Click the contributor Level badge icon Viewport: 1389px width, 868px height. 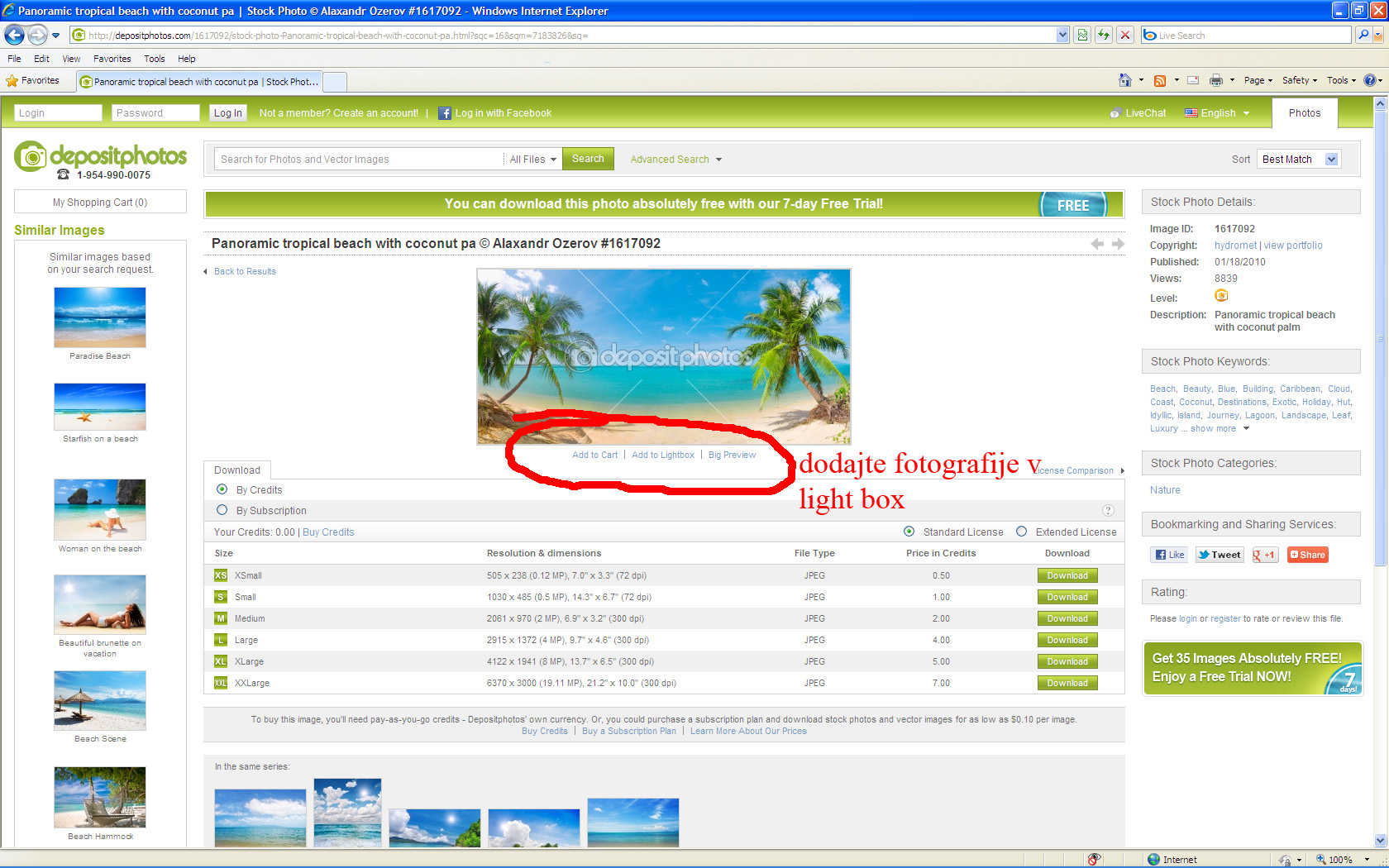coord(1221,296)
